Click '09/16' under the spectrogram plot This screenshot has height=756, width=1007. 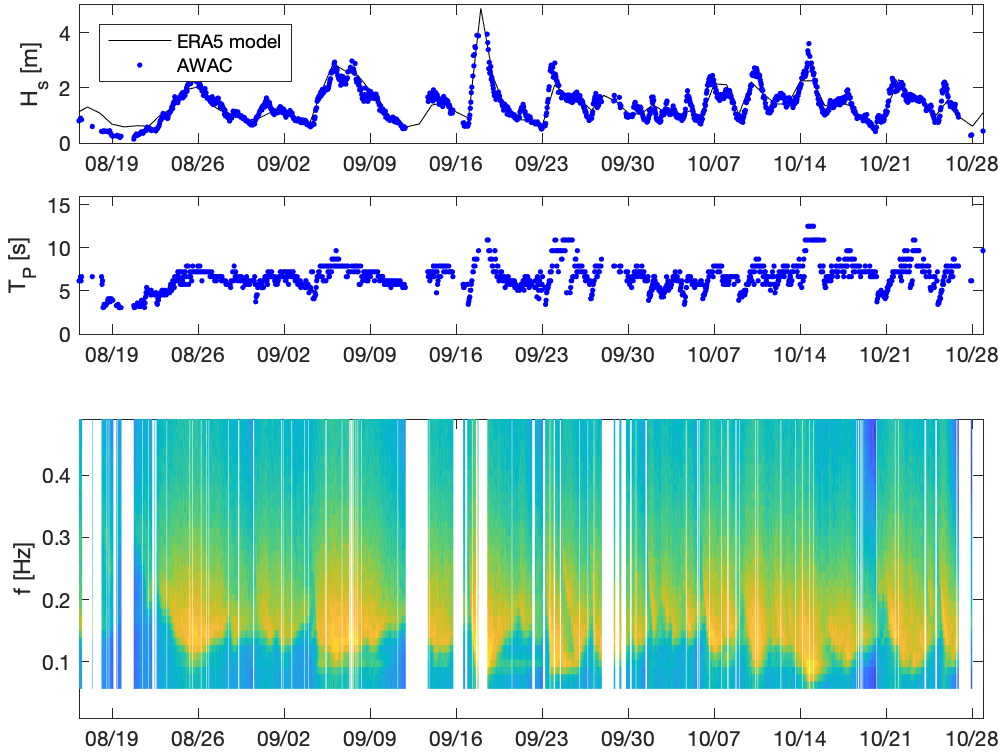point(456,738)
